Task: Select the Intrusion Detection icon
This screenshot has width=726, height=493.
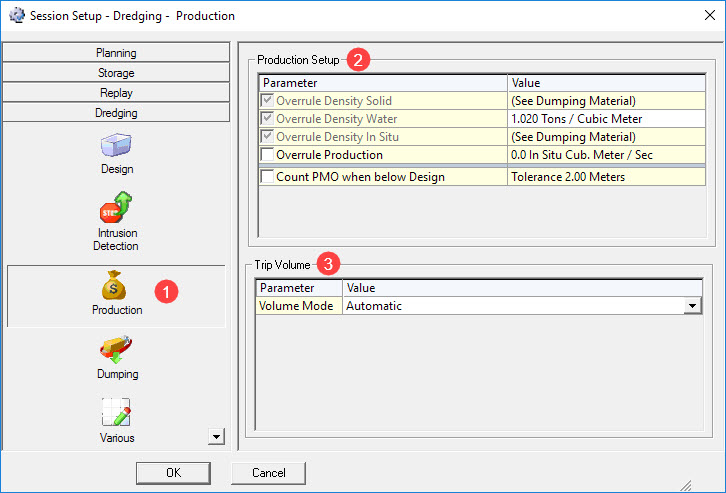Action: [117, 208]
